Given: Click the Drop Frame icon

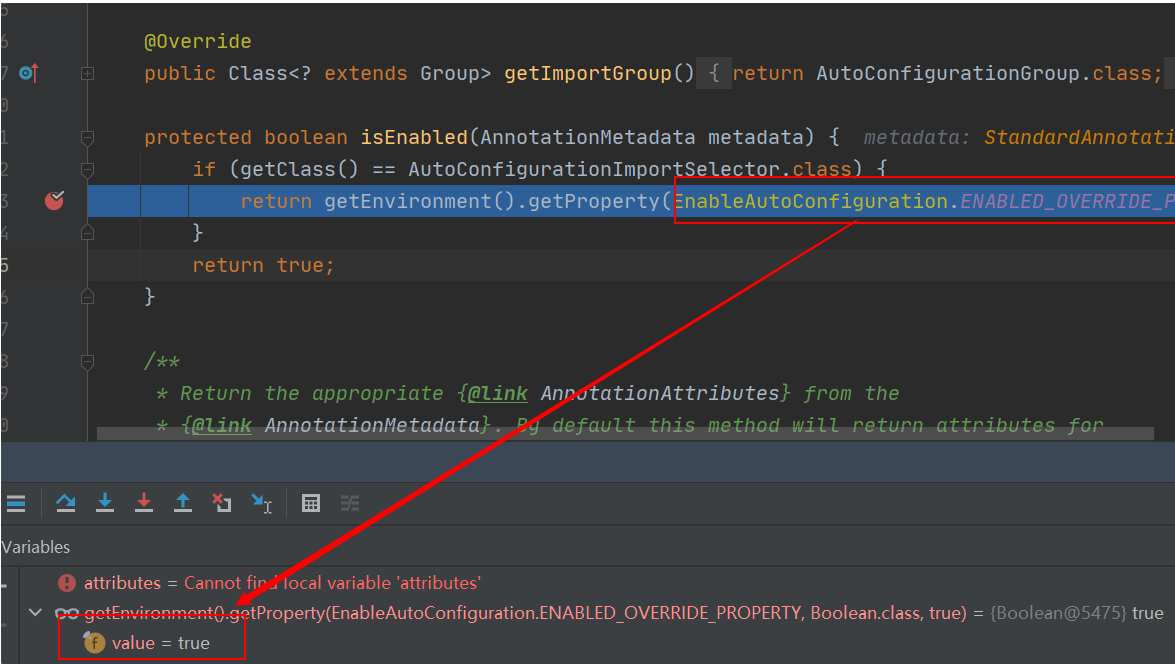Looking at the screenshot, I should [222, 503].
